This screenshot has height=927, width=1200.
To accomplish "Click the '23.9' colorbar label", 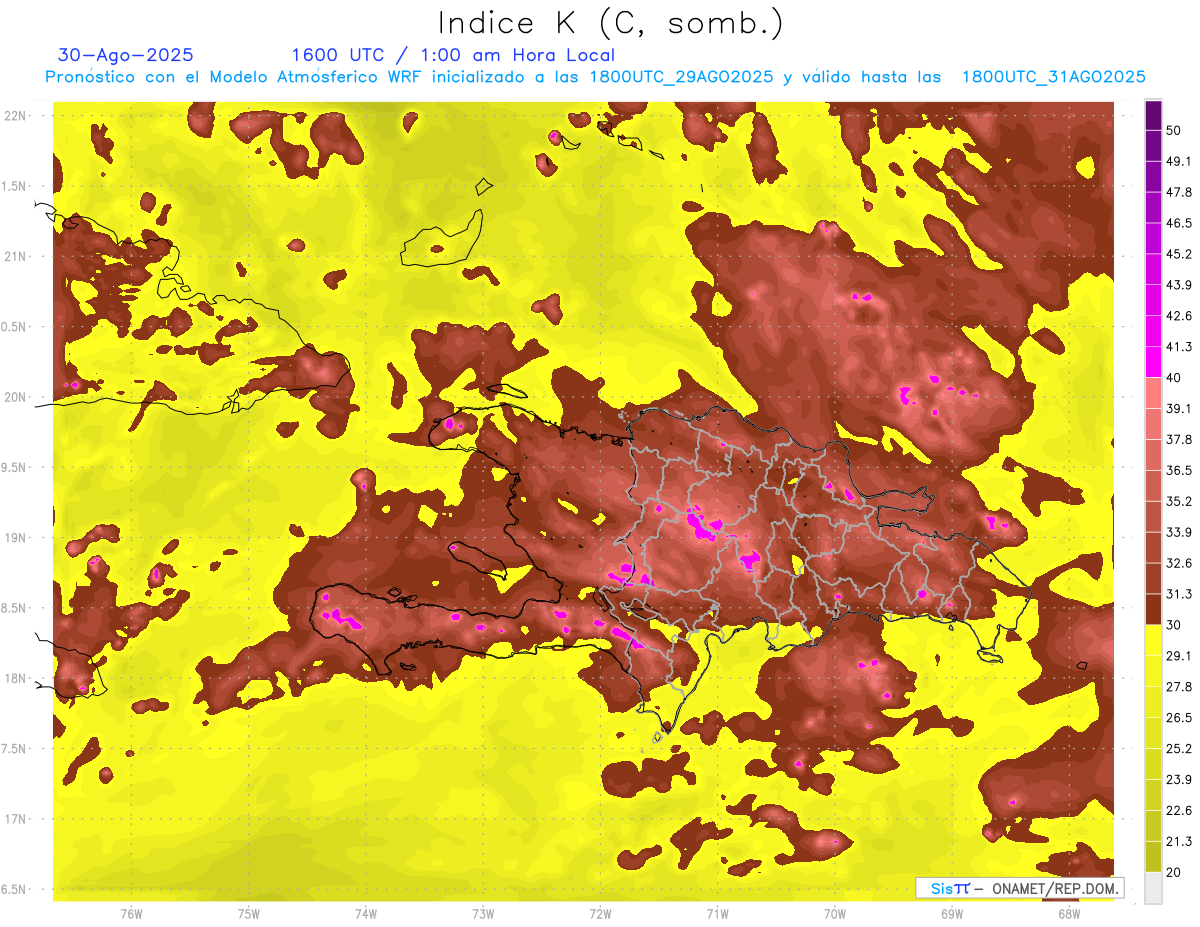I will pos(1178,780).
